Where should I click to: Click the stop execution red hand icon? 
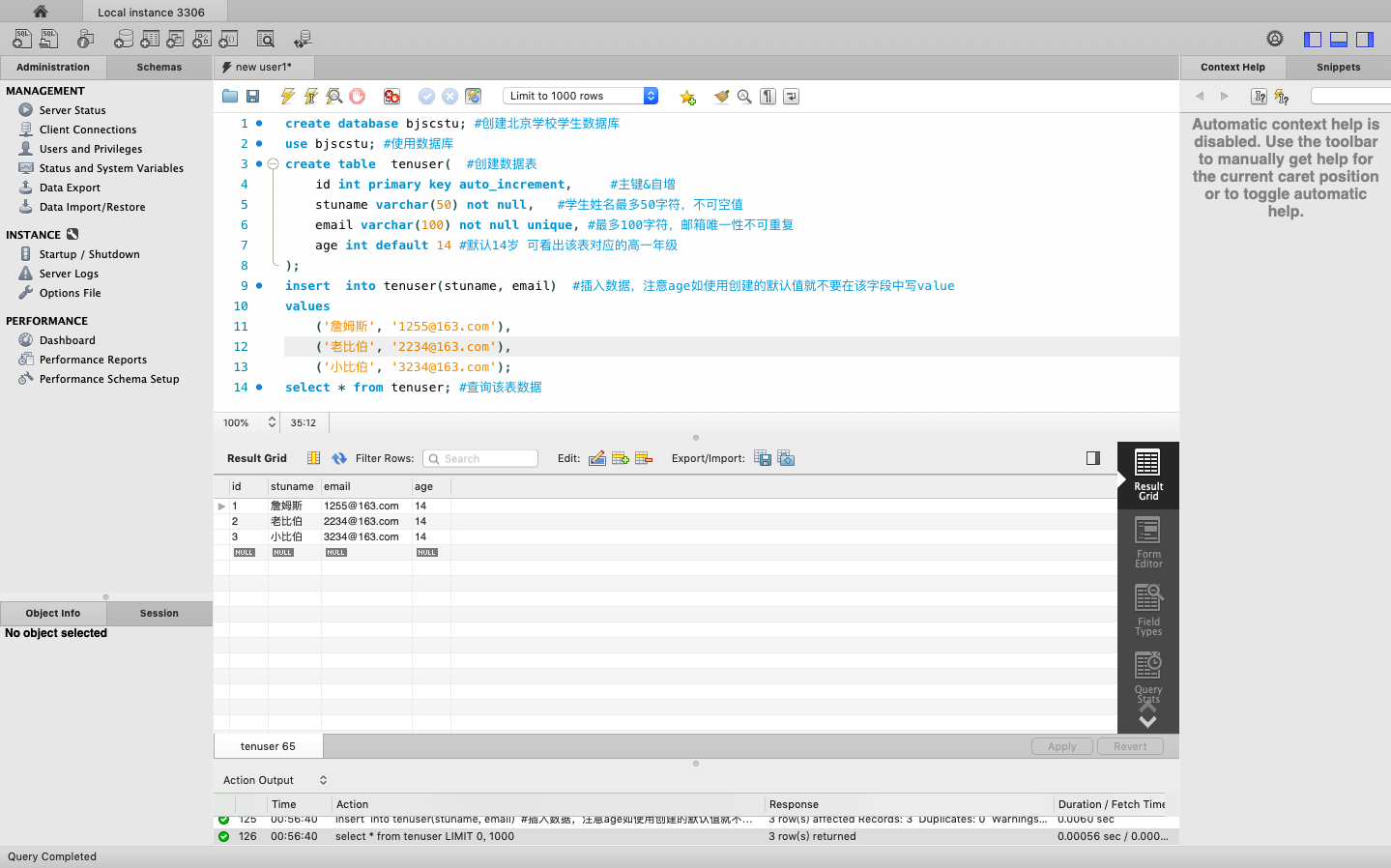(358, 96)
